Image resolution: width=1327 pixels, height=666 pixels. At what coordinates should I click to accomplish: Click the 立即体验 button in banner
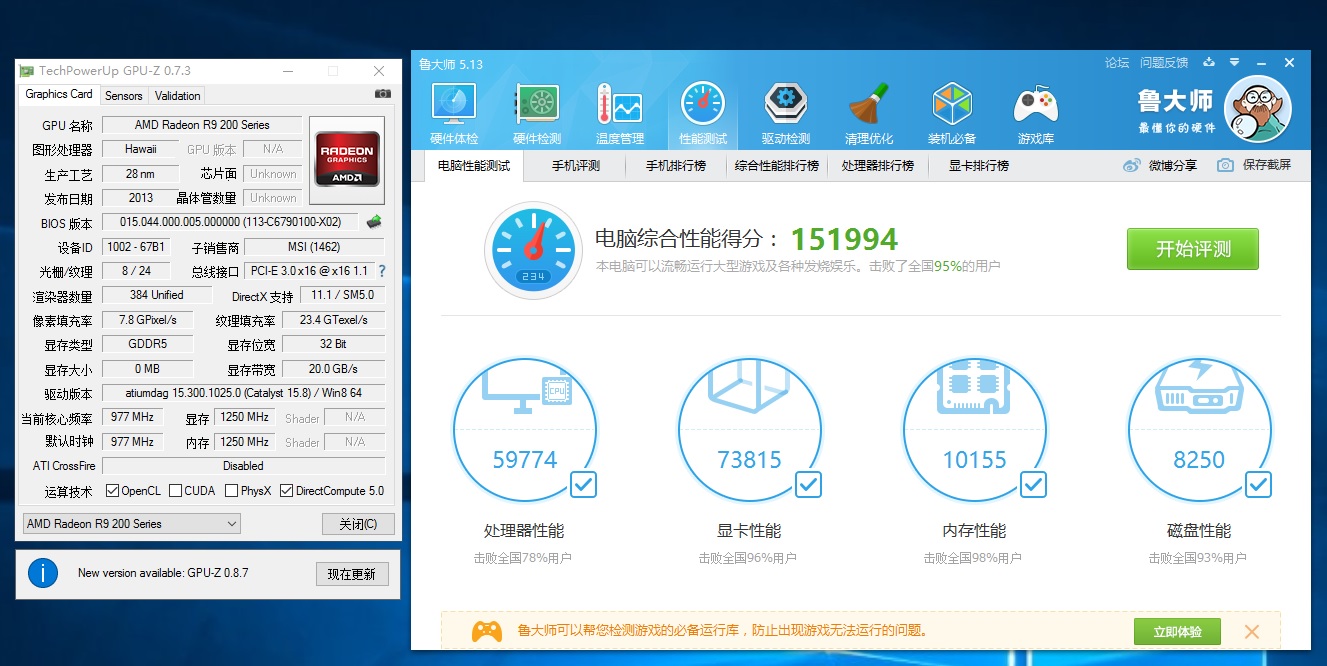click(x=1177, y=632)
